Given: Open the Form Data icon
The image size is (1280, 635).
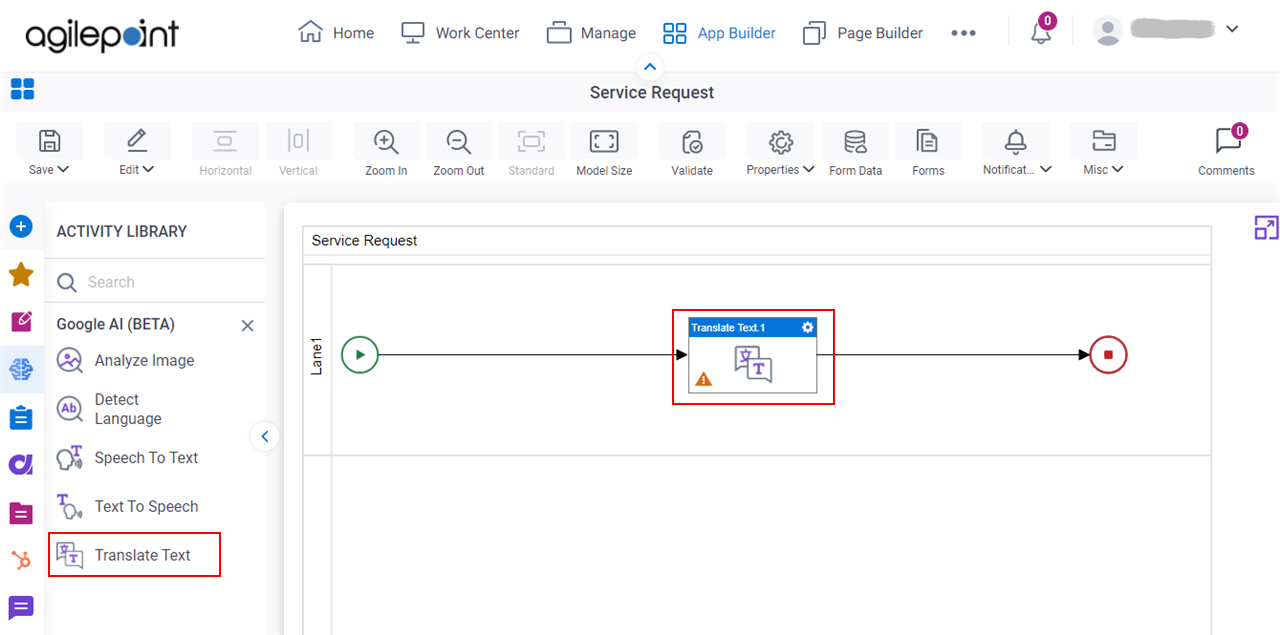Looking at the screenshot, I should (855, 141).
